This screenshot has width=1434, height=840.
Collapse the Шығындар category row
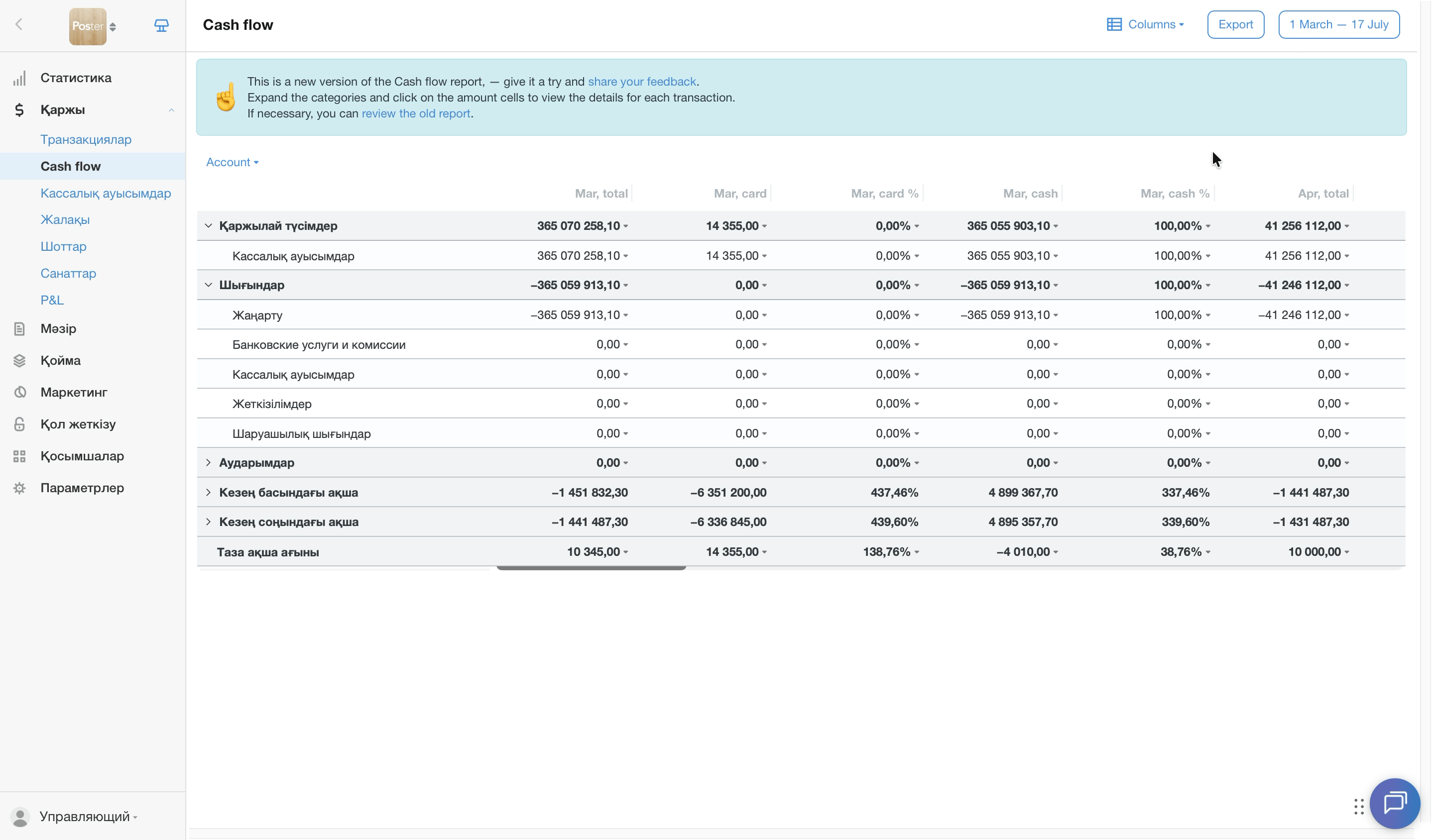tap(208, 285)
